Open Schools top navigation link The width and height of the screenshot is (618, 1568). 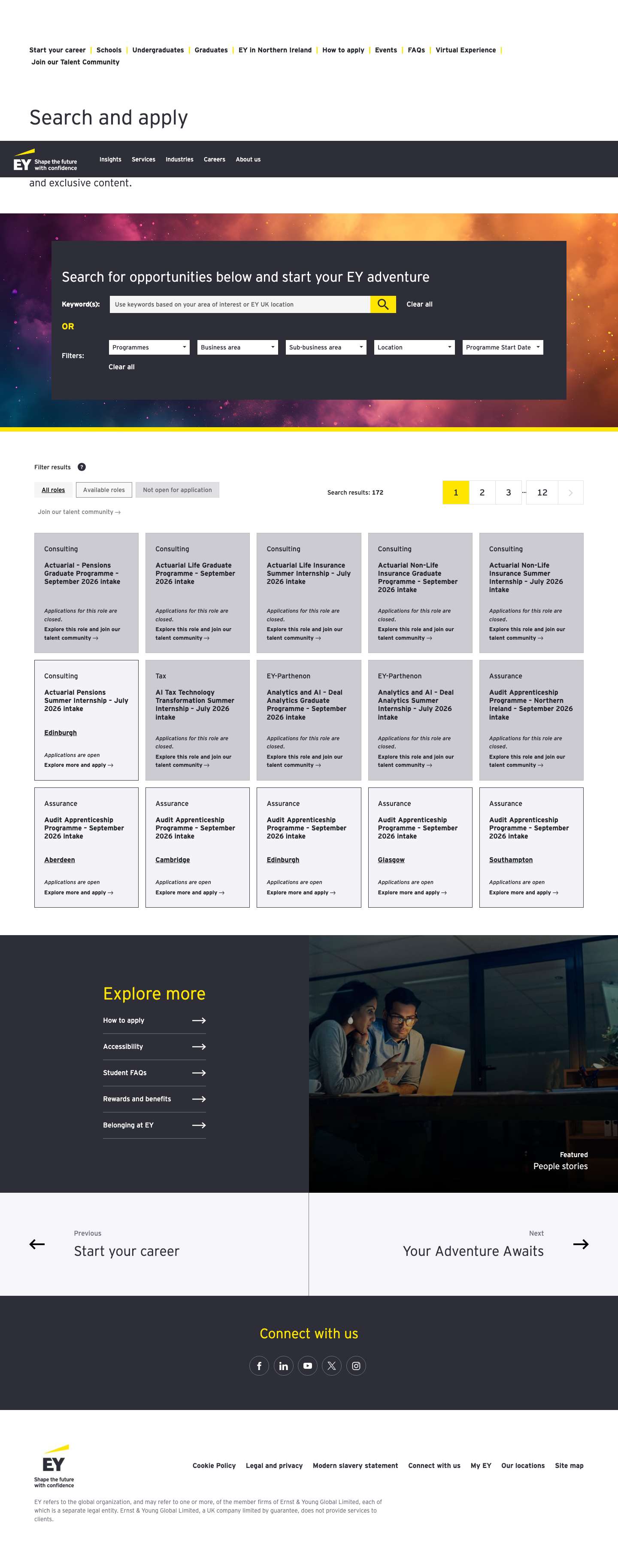109,51
